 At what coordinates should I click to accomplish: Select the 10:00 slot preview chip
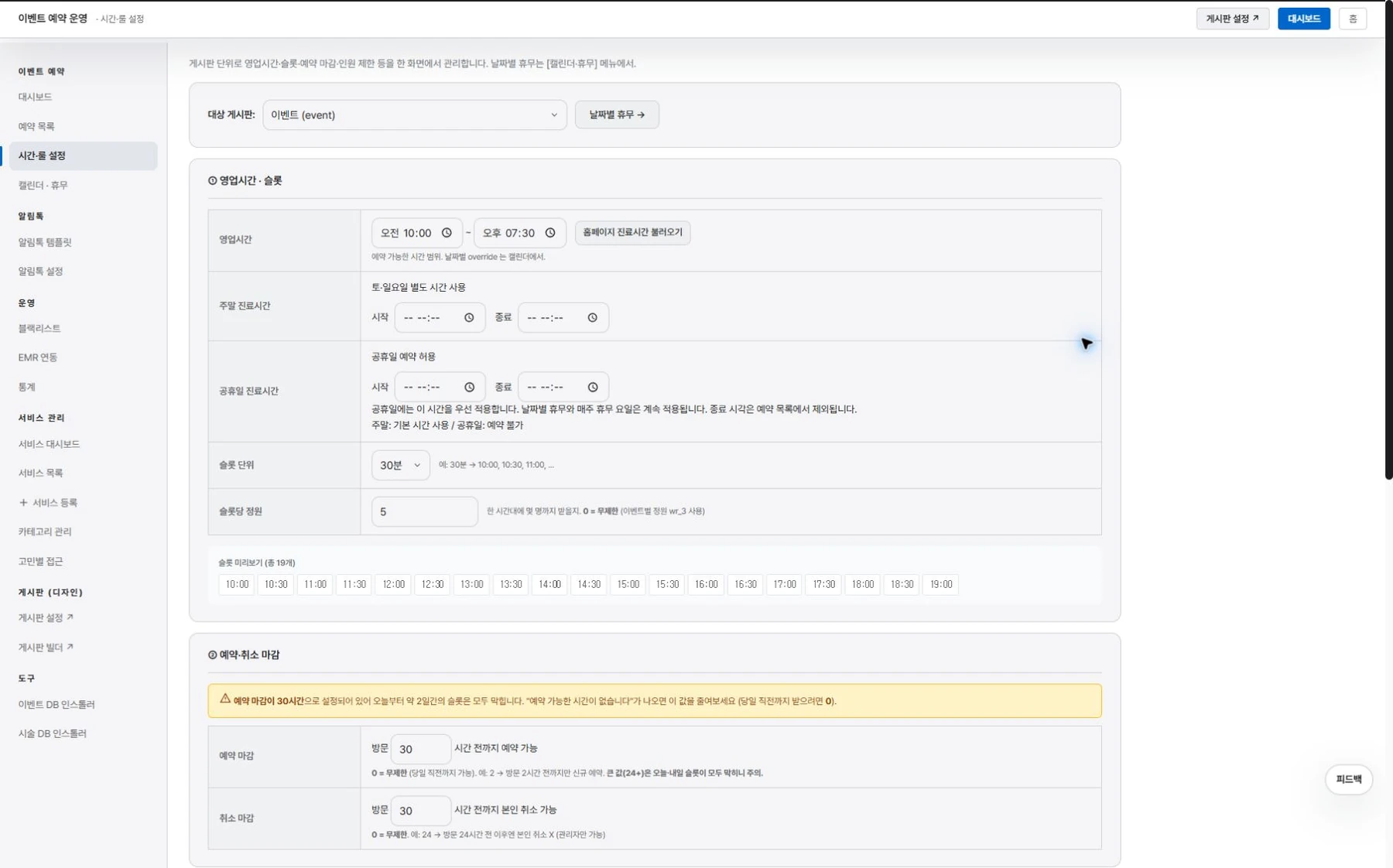(x=237, y=585)
